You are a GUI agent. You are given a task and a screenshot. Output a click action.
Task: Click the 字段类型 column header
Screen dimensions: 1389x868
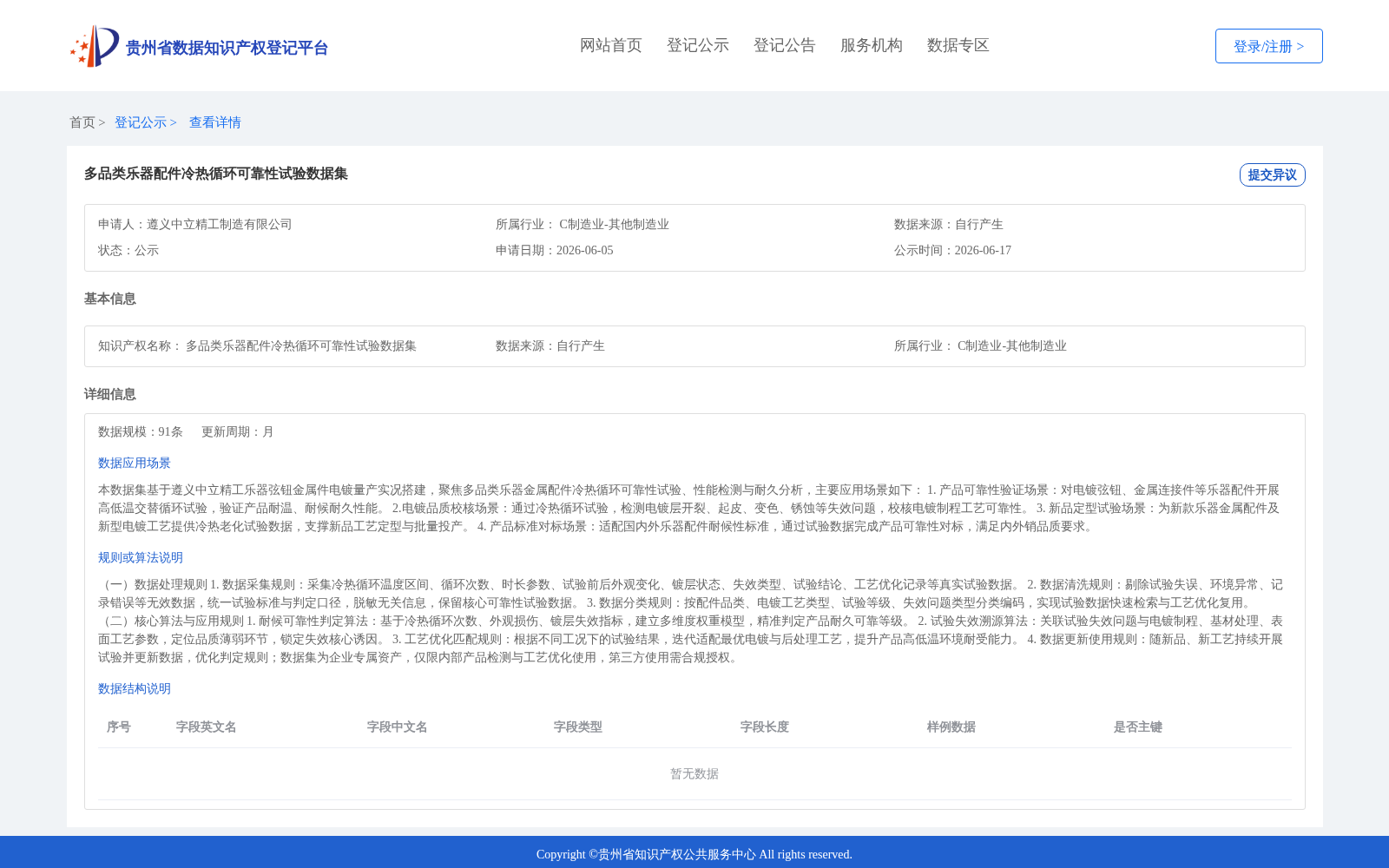[578, 727]
